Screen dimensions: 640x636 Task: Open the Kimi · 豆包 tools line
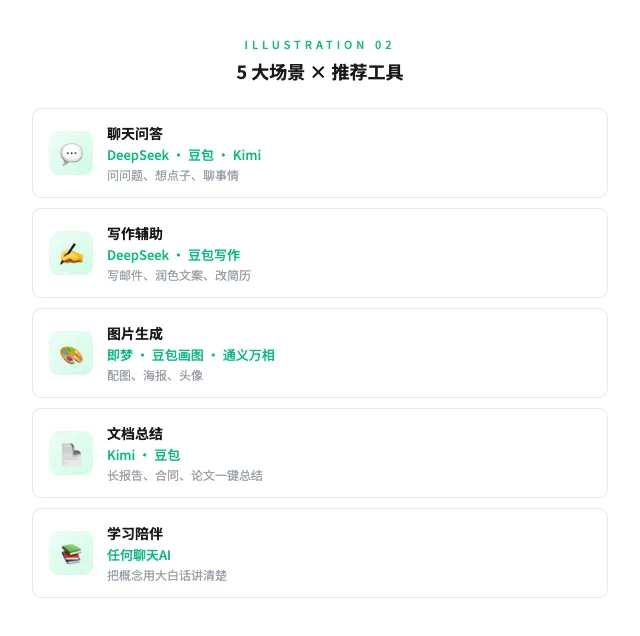[143, 455]
